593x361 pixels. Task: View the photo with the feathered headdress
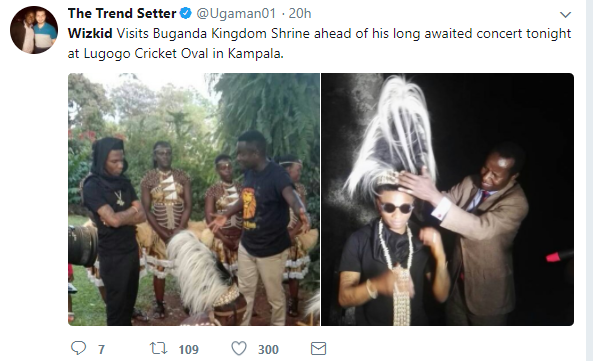[x=447, y=199]
